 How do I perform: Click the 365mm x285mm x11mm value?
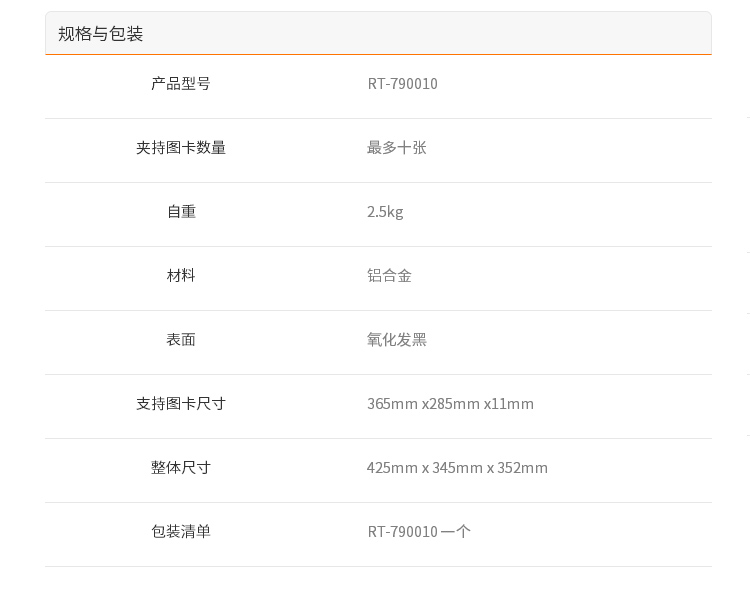(x=450, y=403)
